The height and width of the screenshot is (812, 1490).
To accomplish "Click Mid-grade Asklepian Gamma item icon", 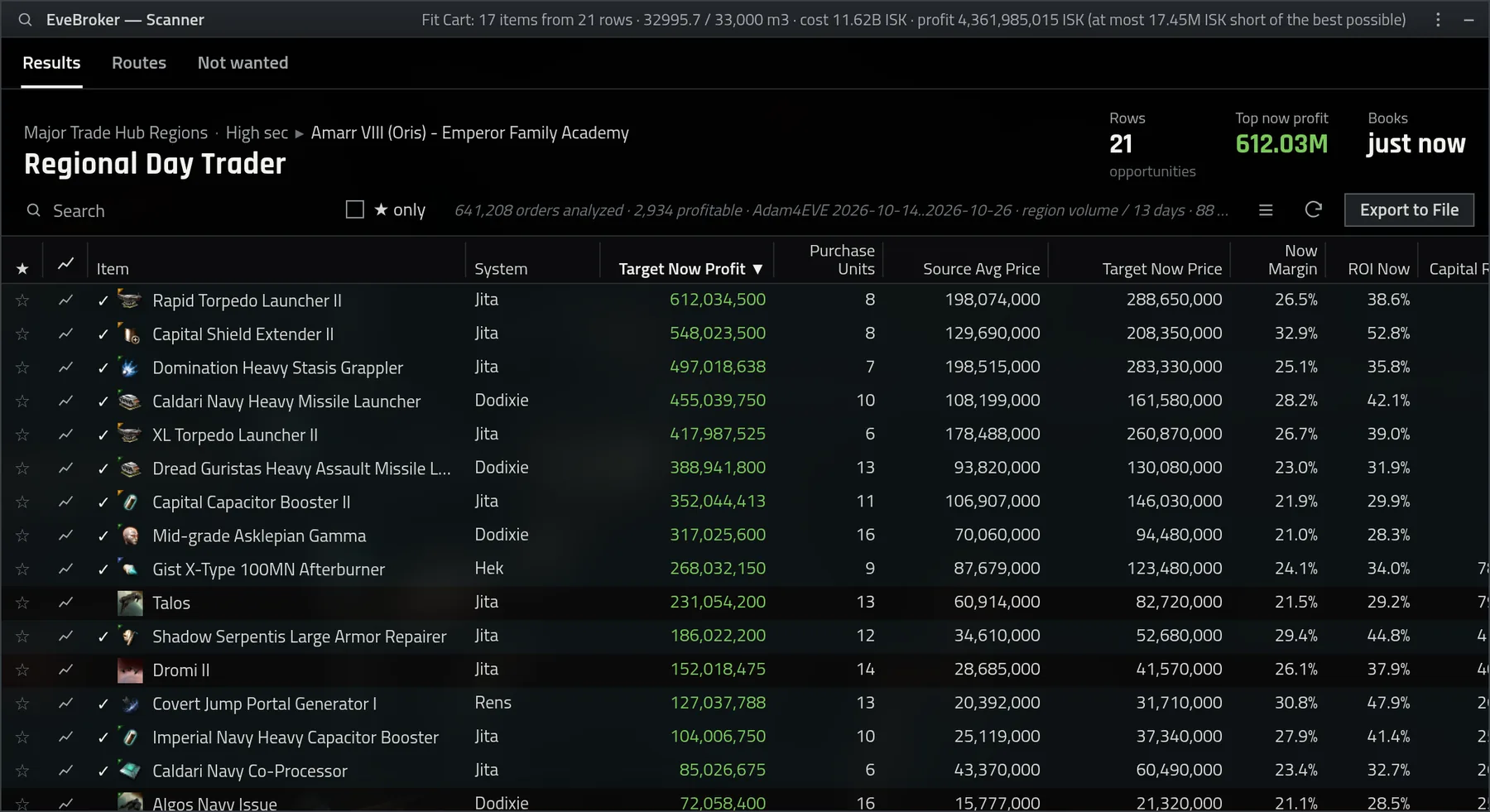I will coord(130,536).
